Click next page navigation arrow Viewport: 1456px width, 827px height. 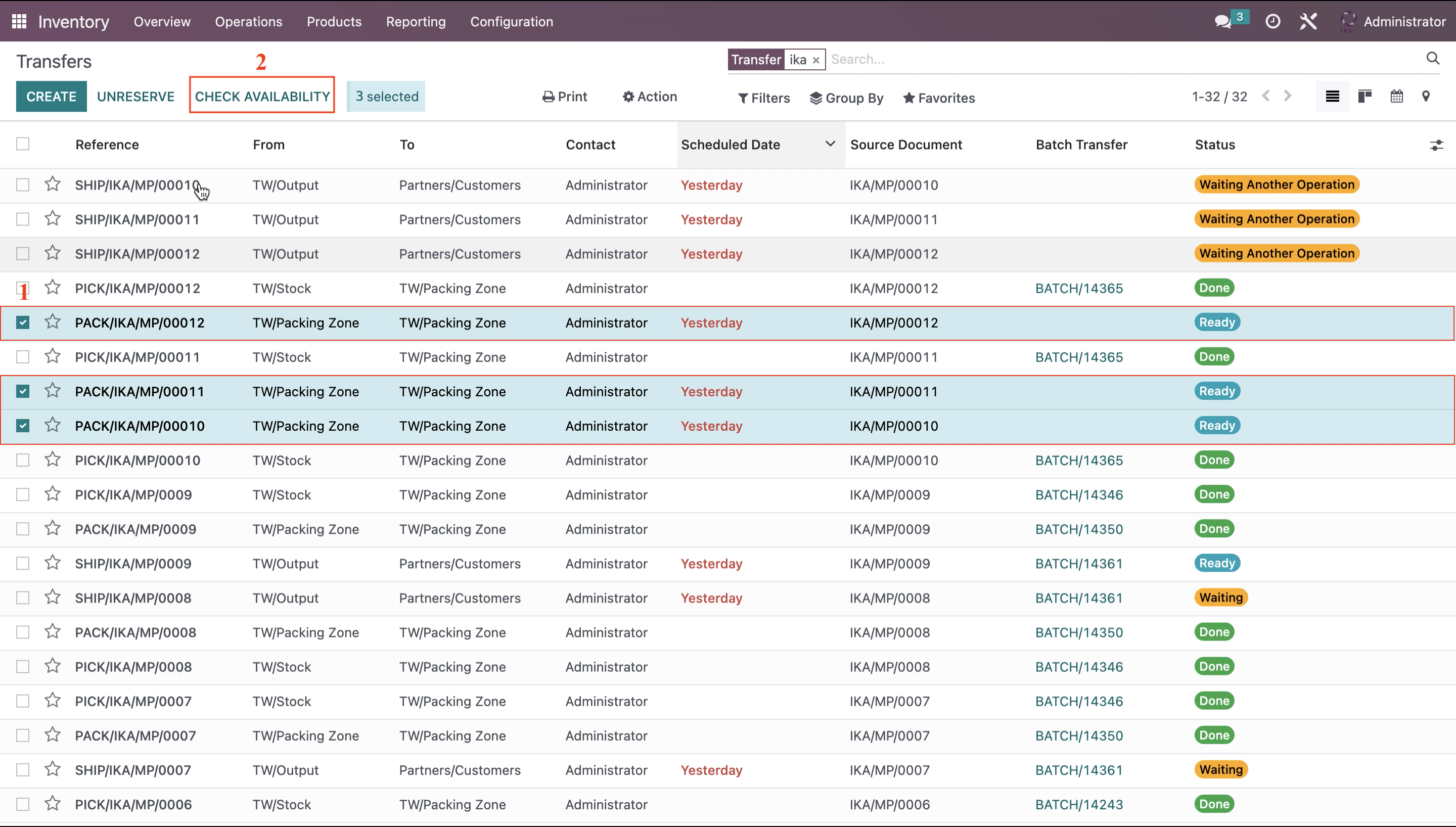coord(1289,97)
